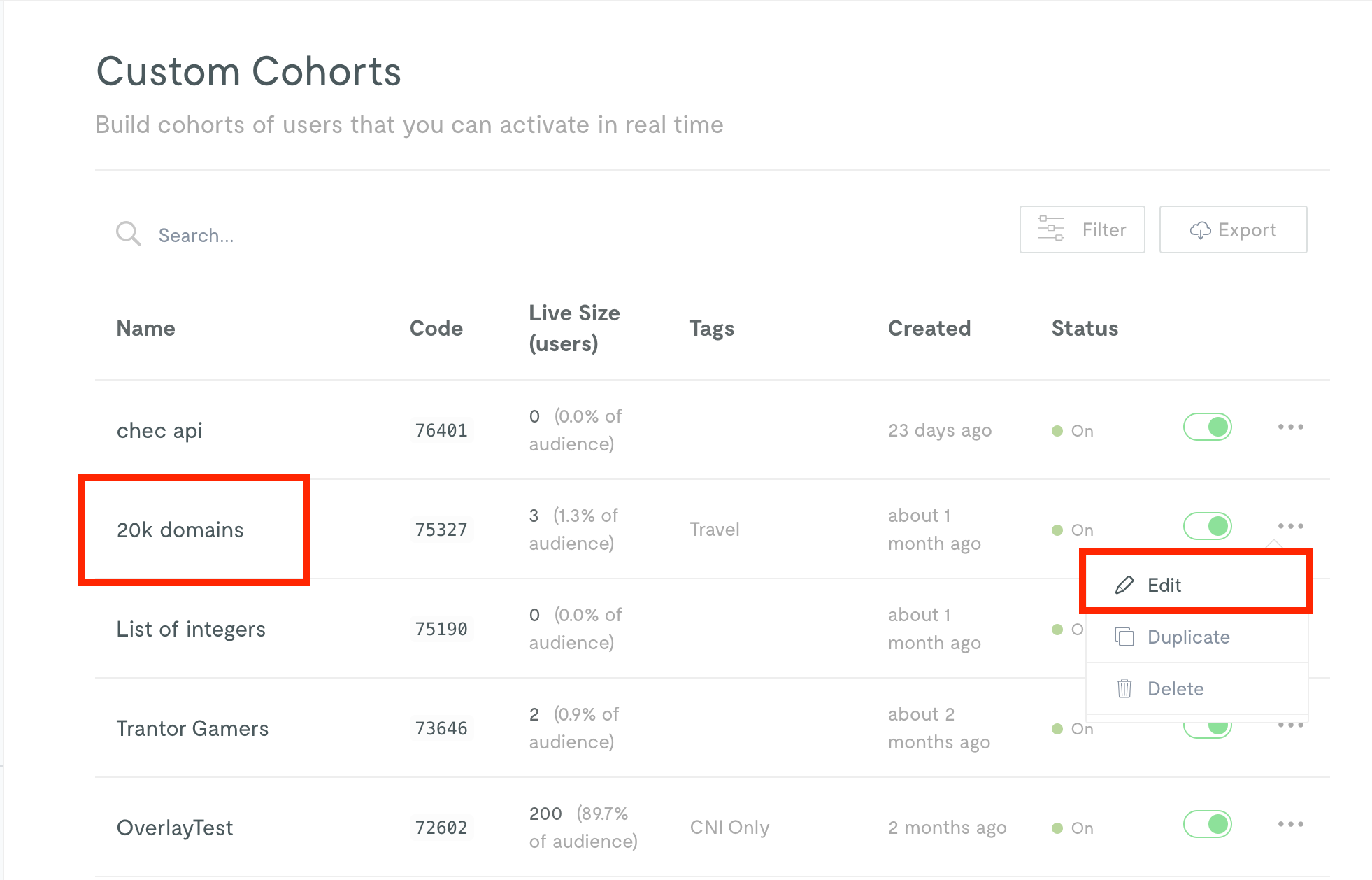Click the trash Delete icon
Viewport: 1372px width, 880px height.
click(1124, 688)
